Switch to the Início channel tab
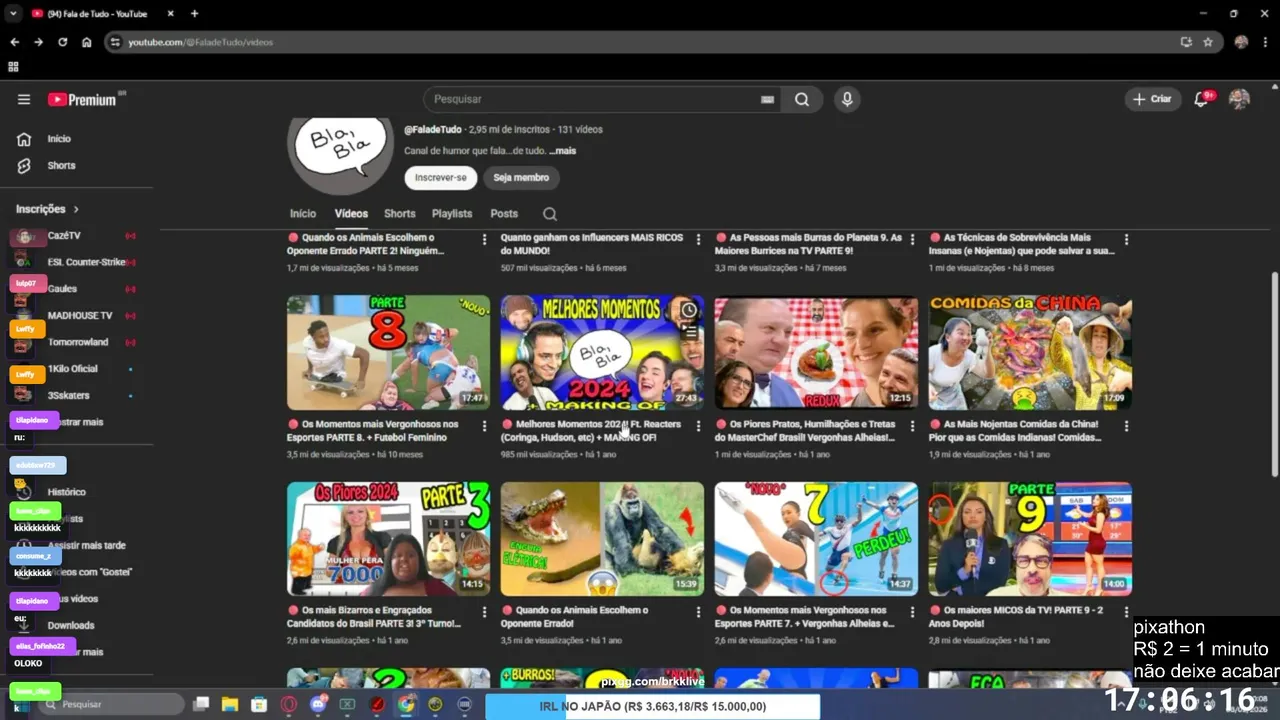 pos(303,214)
